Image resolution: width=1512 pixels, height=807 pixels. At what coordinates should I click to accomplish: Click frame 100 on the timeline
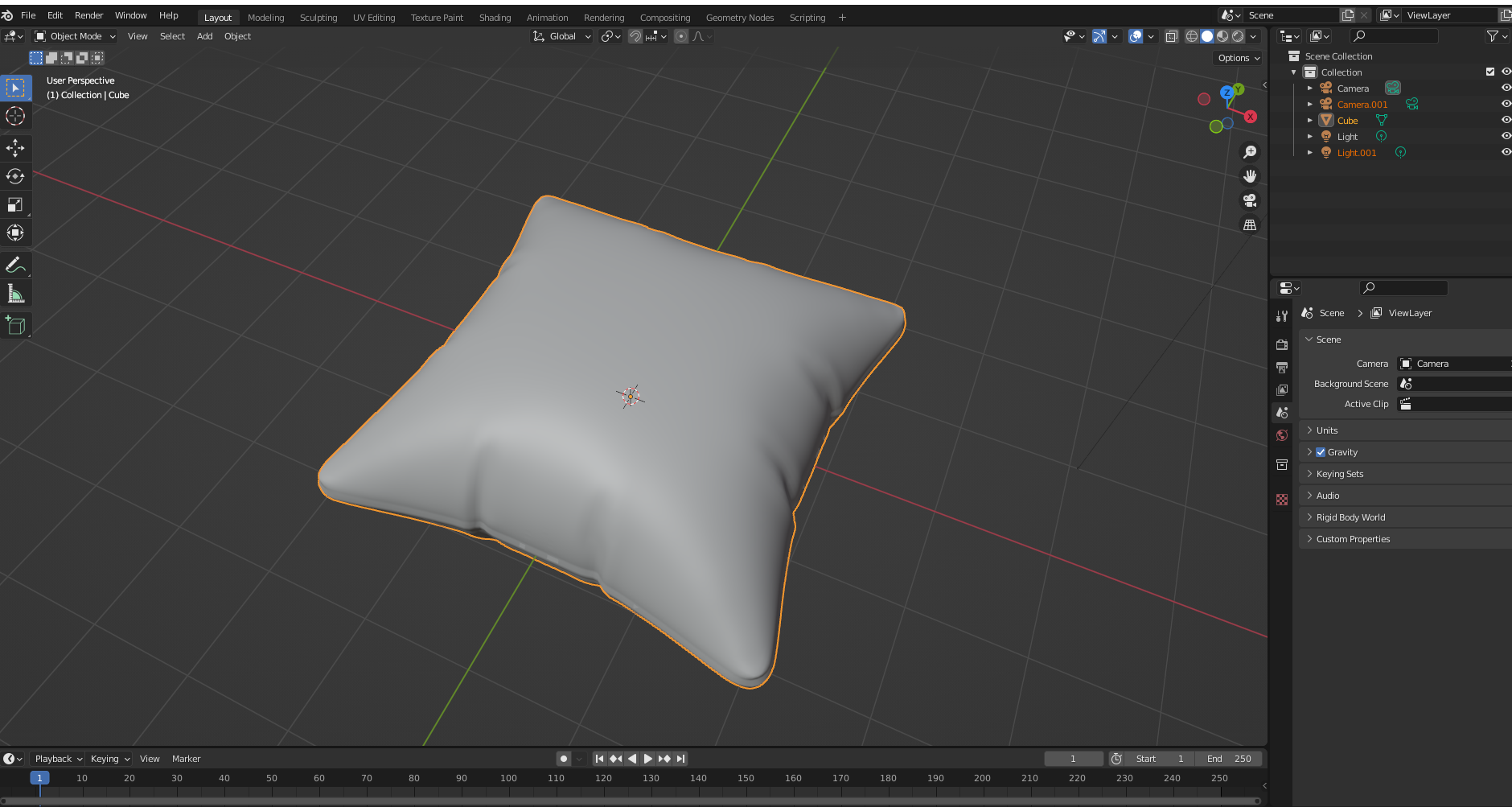508,779
